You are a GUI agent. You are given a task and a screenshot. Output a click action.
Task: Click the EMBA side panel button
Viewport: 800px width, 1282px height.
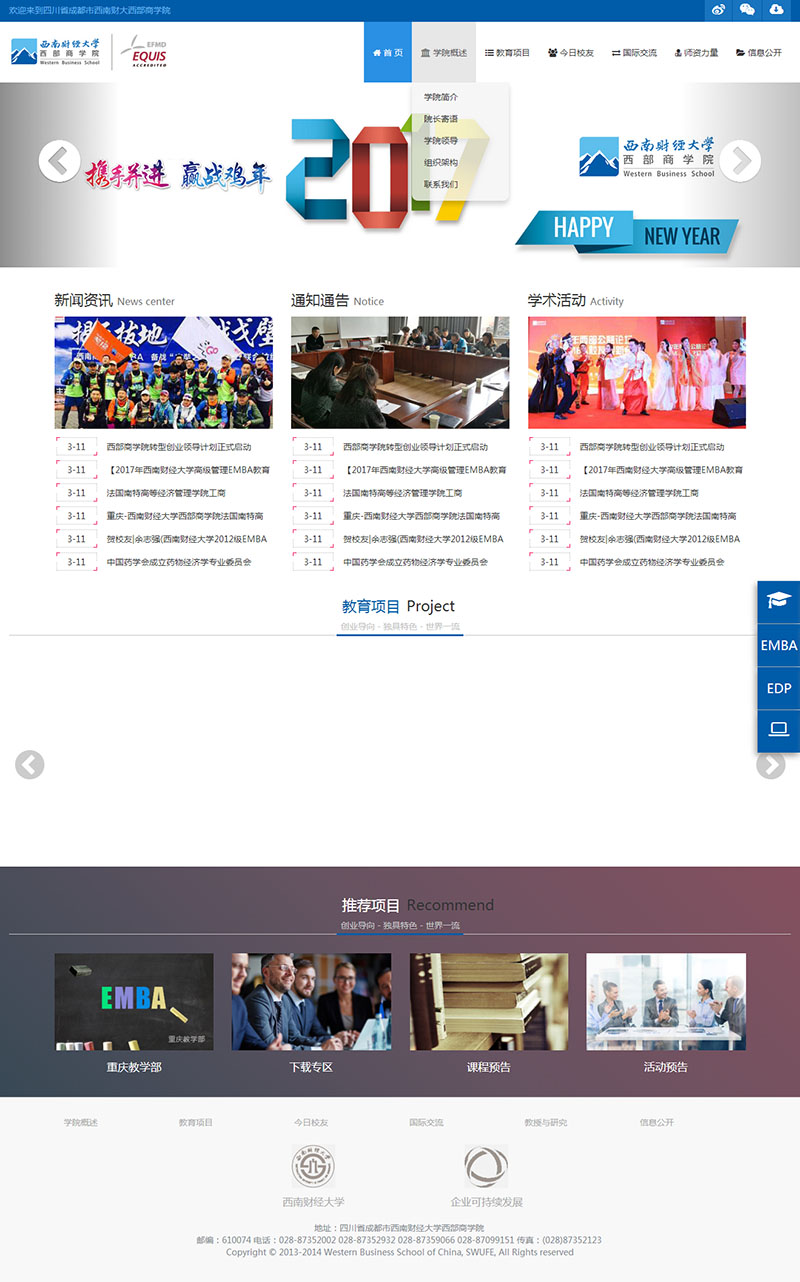(778, 645)
